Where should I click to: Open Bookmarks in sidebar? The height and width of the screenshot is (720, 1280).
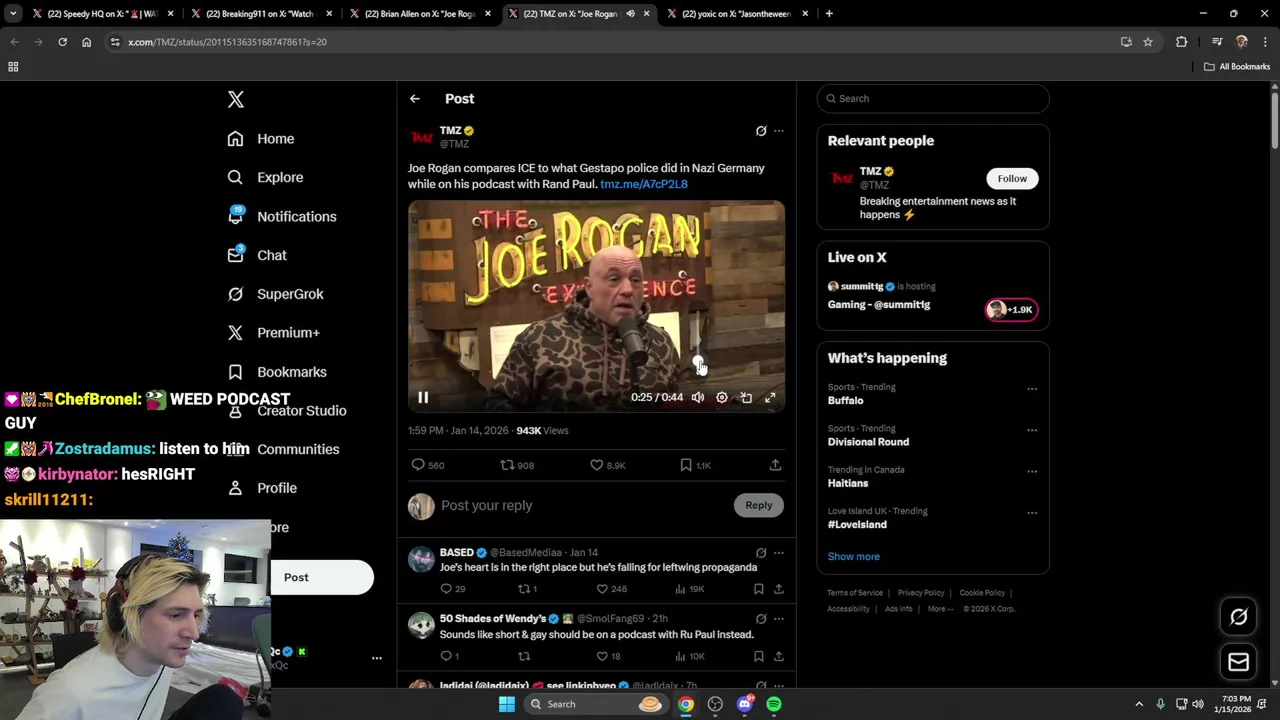click(277, 372)
